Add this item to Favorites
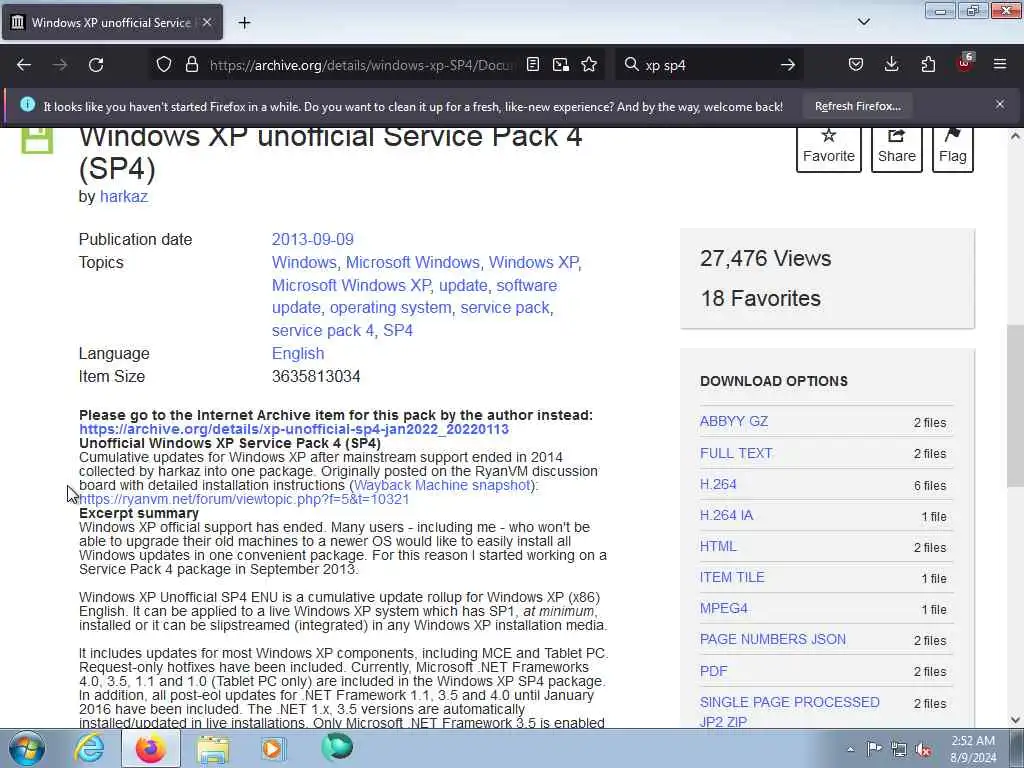This screenshot has width=1024, height=768. [x=829, y=148]
